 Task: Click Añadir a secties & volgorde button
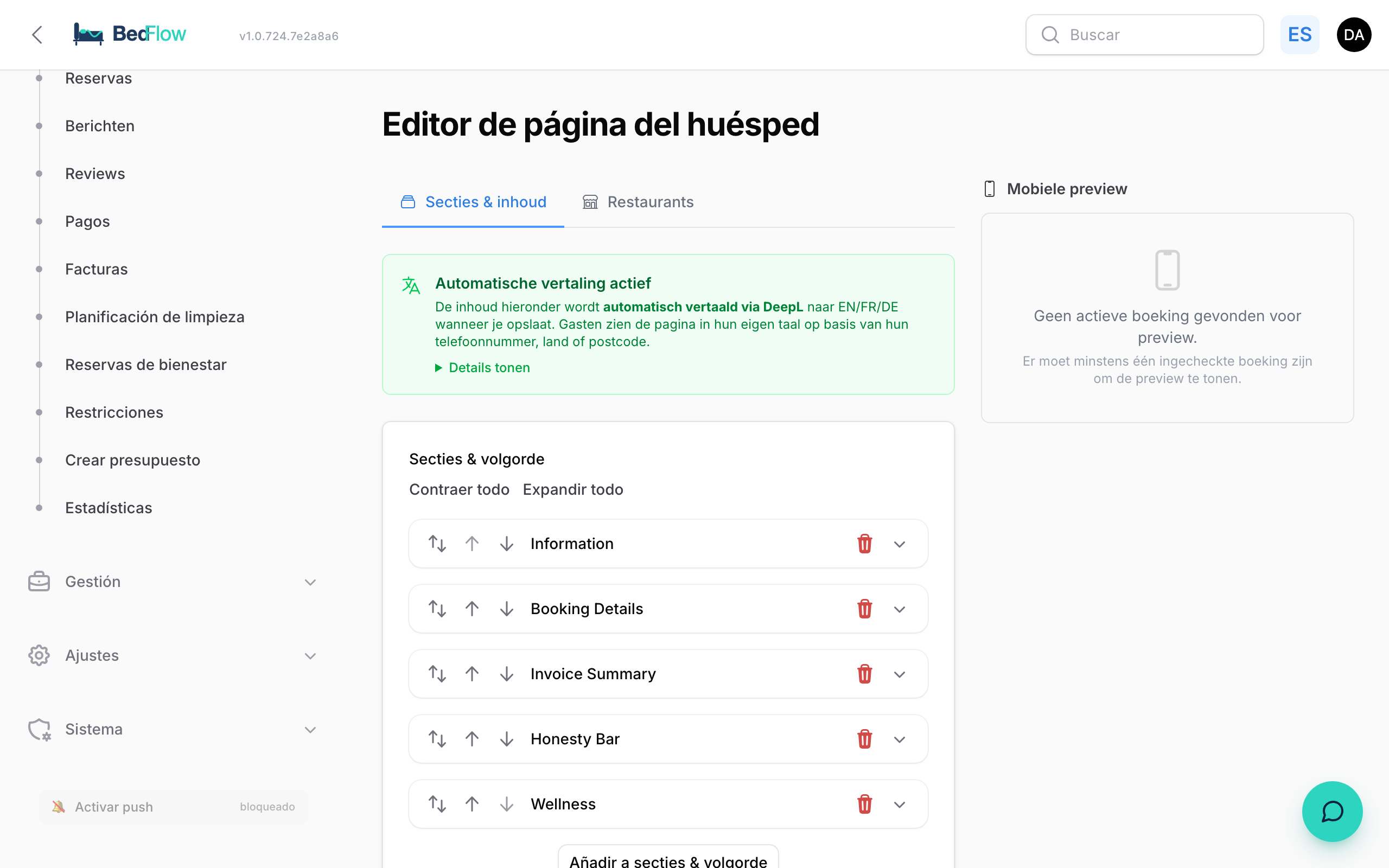668,858
